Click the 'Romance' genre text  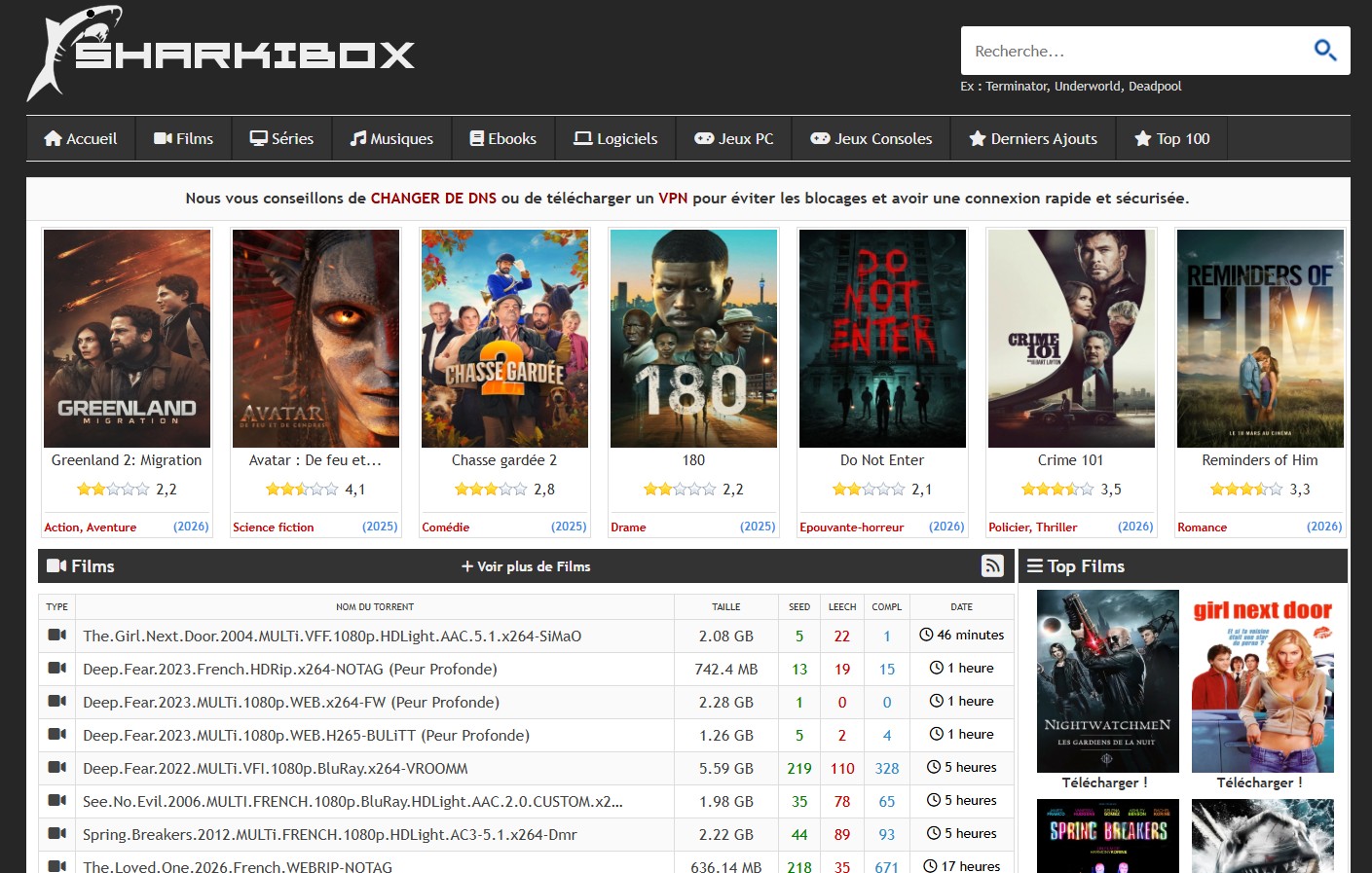point(1203,527)
